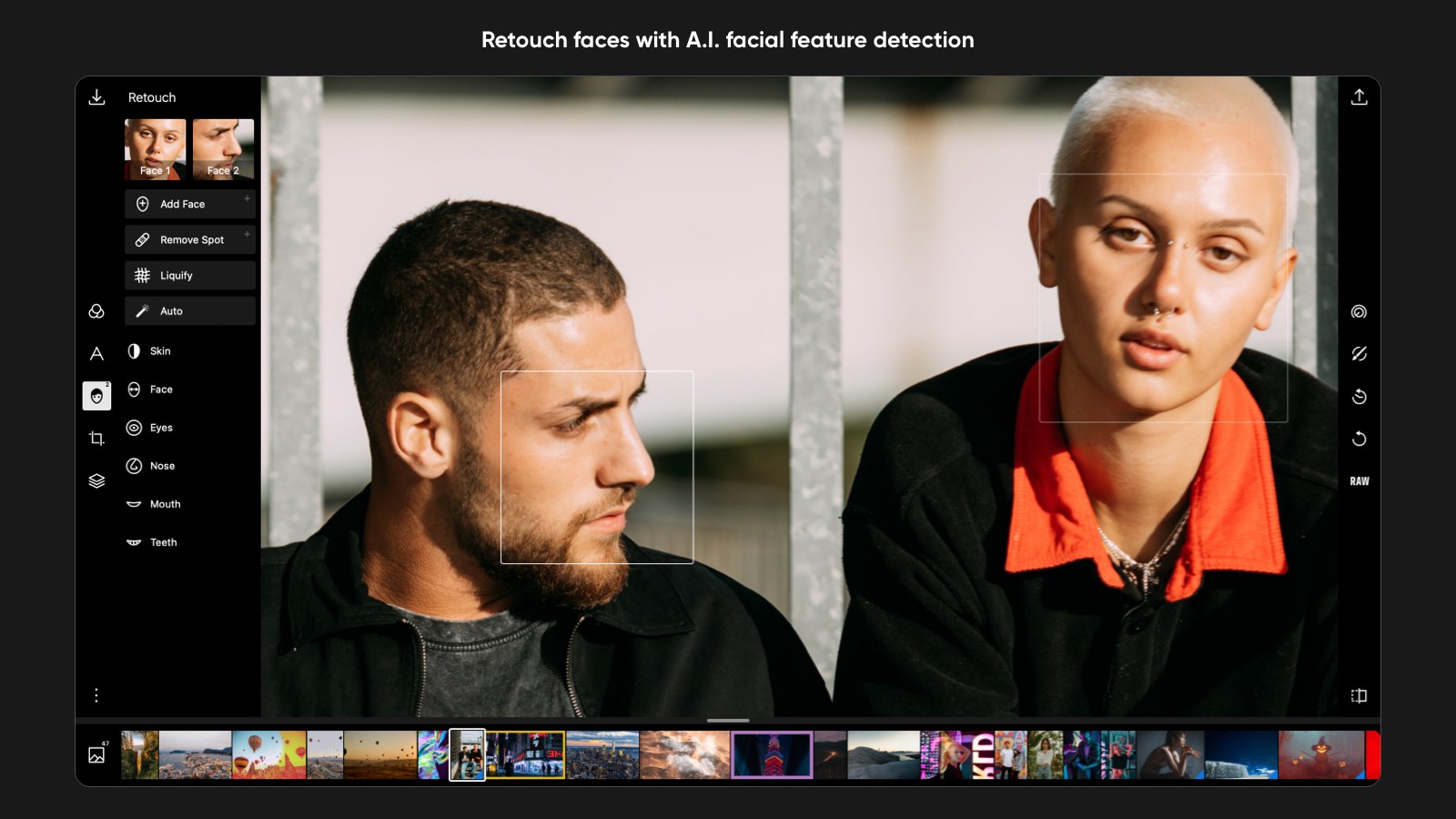Select the highlighted photo in the filmstrip
This screenshot has width=1456, height=819.
coord(469,754)
